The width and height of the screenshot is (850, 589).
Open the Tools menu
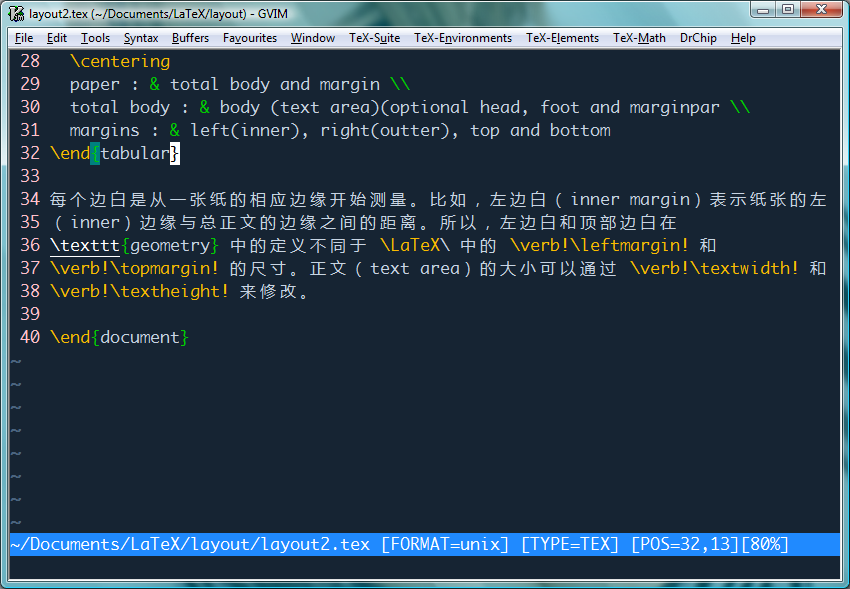pyautogui.click(x=95, y=38)
